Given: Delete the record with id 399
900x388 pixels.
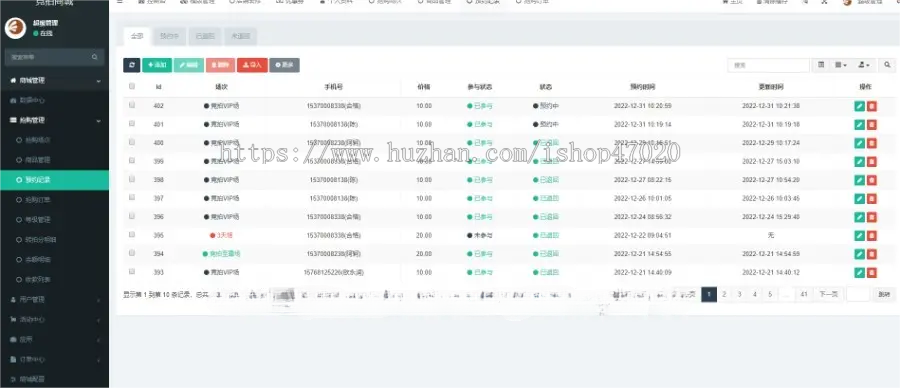Looking at the screenshot, I should [872, 161].
